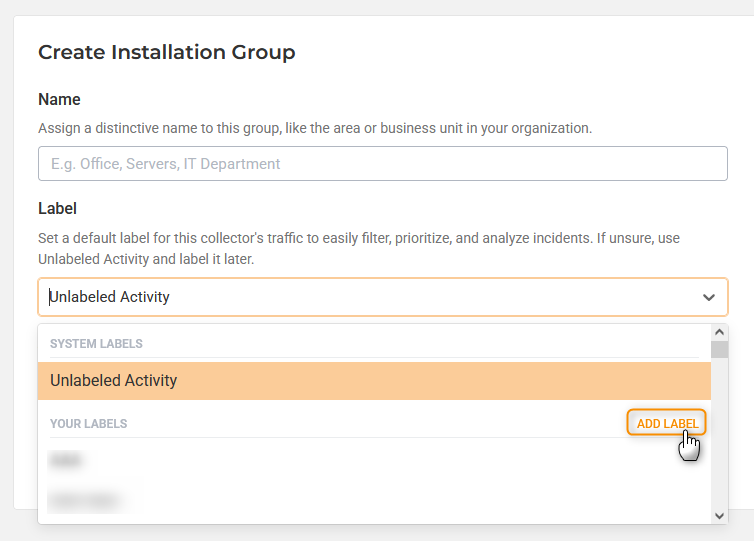Click the SYSTEM LABELS section header
The width and height of the screenshot is (754, 541).
click(96, 344)
